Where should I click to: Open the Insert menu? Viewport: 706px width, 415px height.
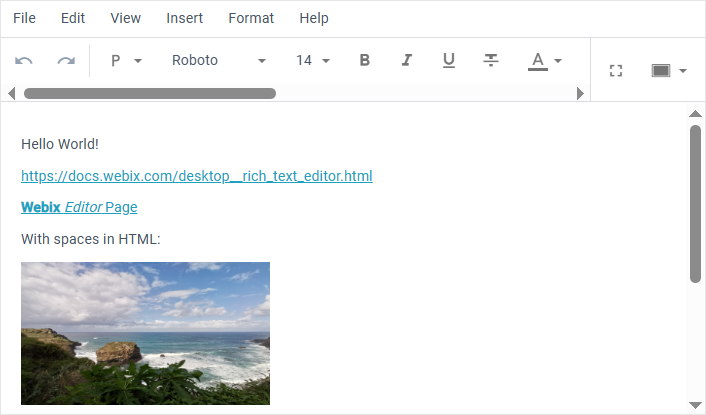pos(184,18)
